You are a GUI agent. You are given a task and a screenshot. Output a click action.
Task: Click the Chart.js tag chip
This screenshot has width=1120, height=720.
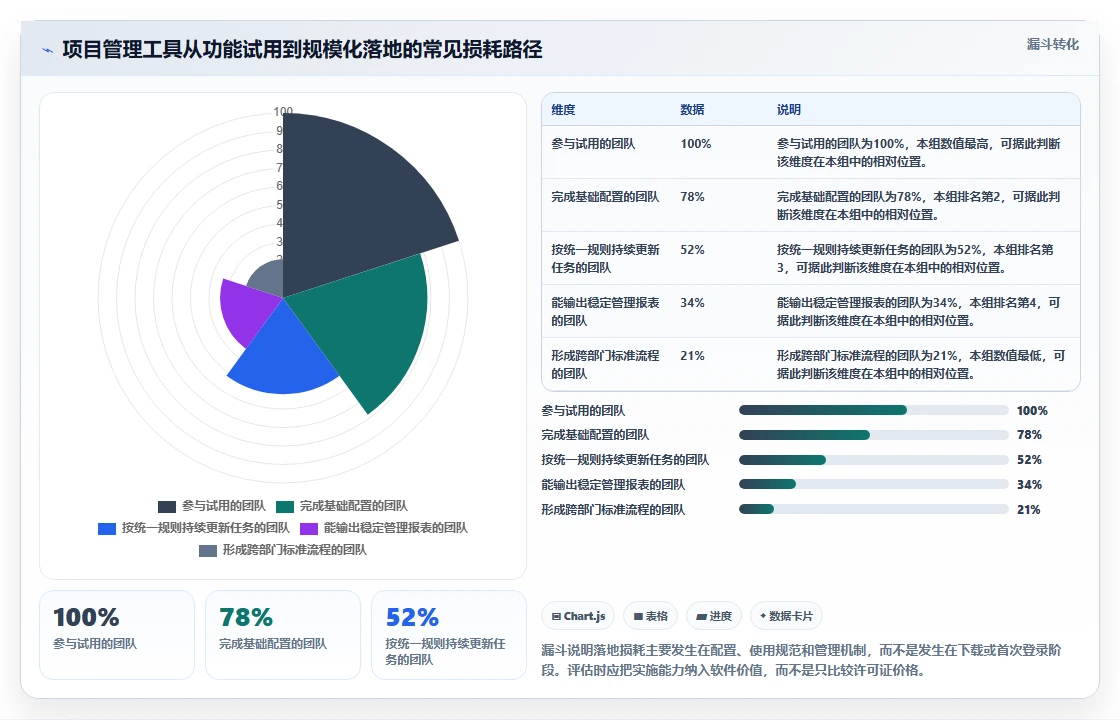click(x=579, y=616)
